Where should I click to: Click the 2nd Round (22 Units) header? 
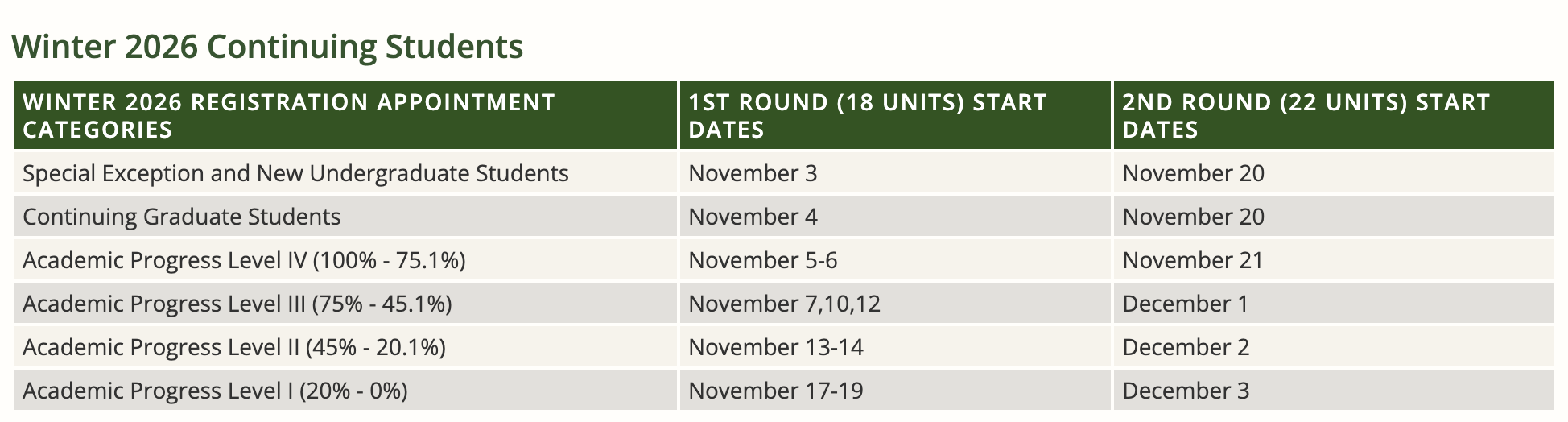coord(1306,116)
